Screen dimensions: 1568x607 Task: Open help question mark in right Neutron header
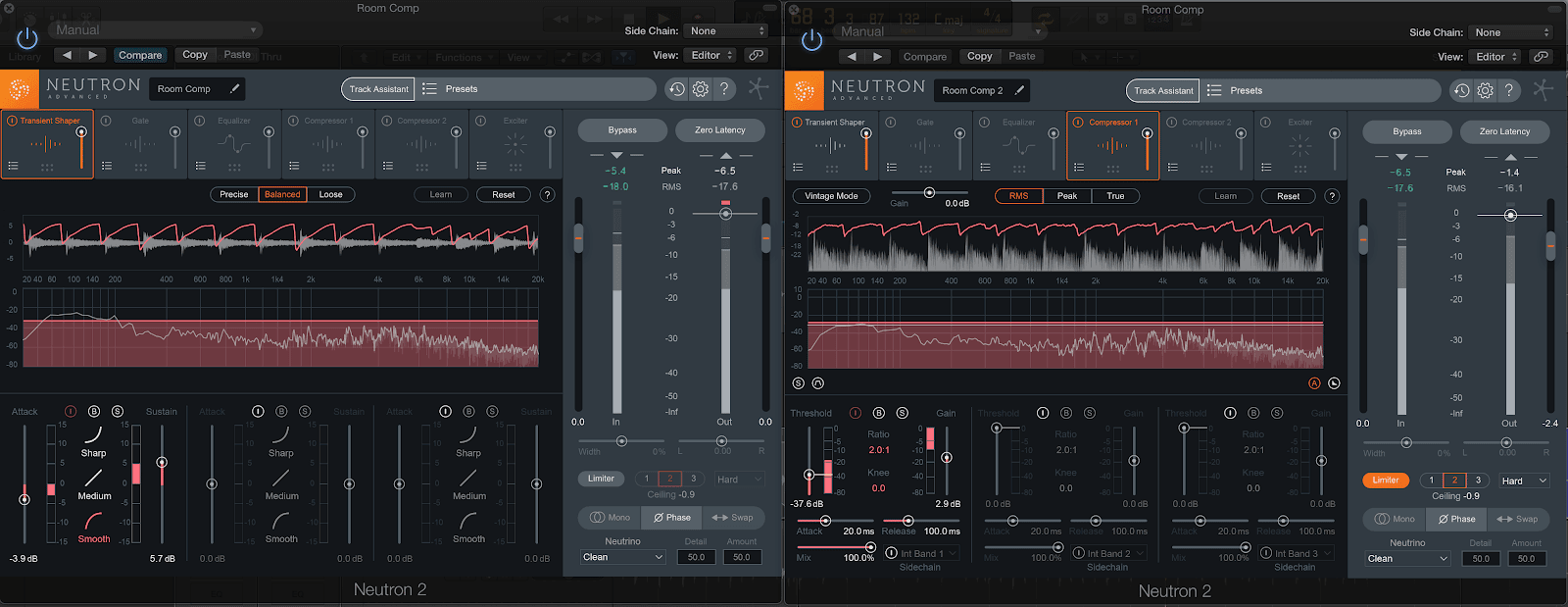(x=1509, y=91)
